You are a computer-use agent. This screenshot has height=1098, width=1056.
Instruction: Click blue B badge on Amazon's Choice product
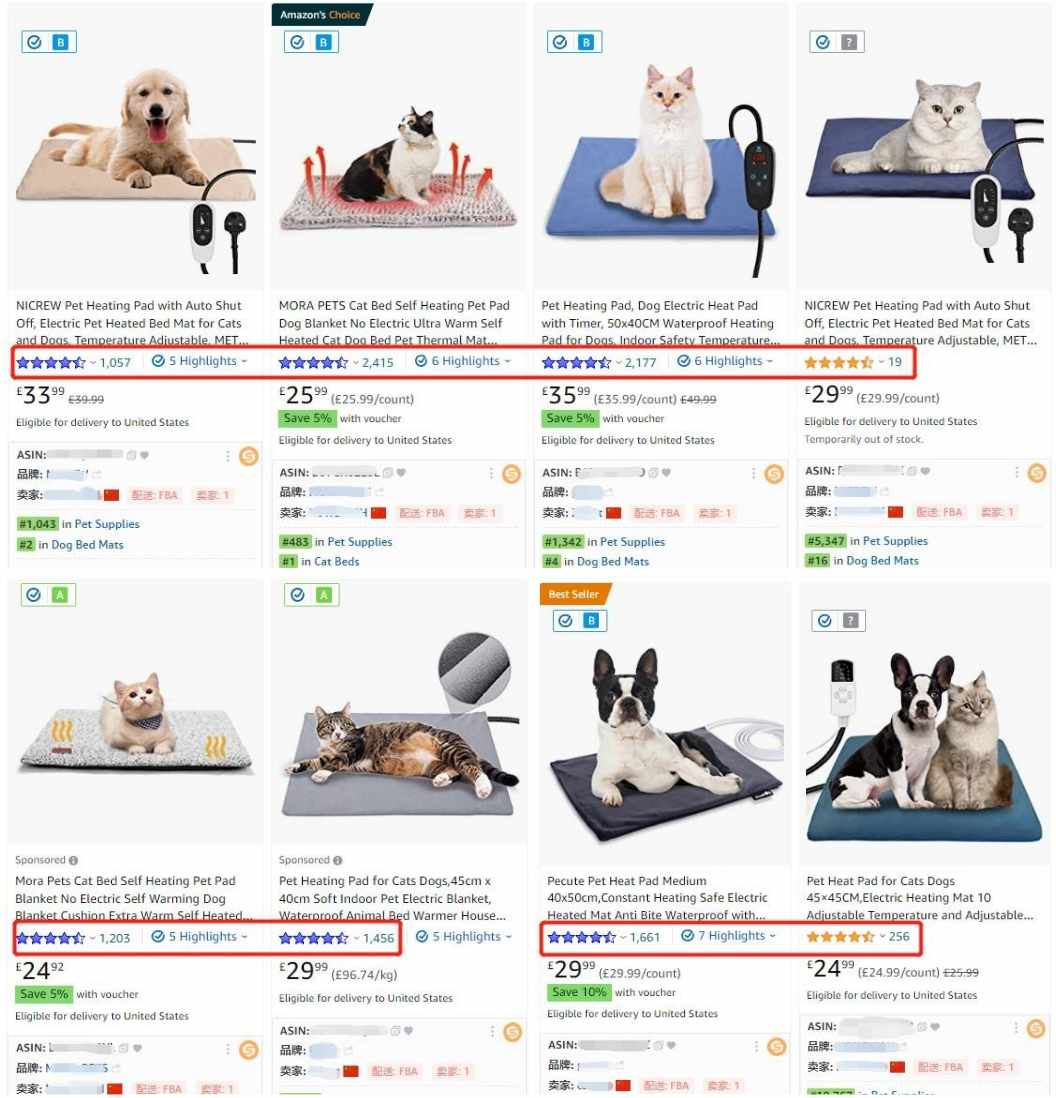(x=324, y=43)
